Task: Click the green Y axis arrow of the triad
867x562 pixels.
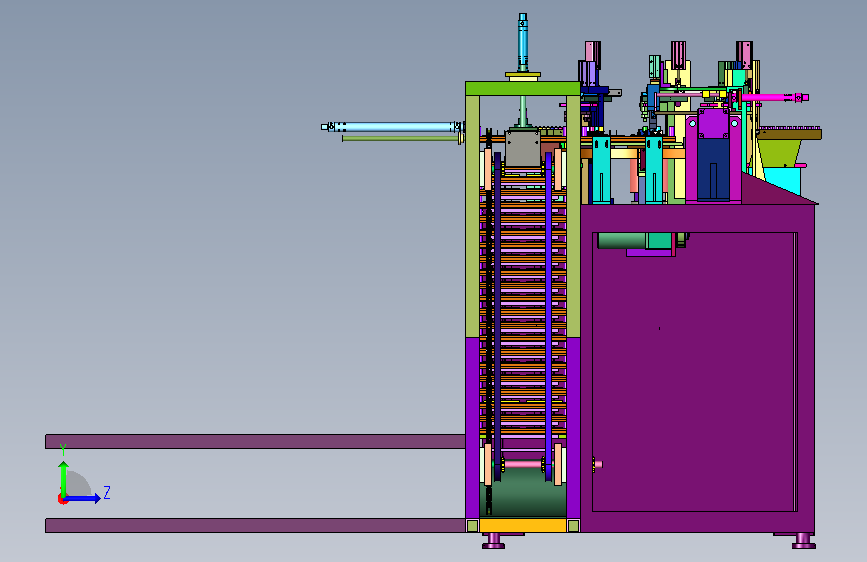Action: coord(64,479)
